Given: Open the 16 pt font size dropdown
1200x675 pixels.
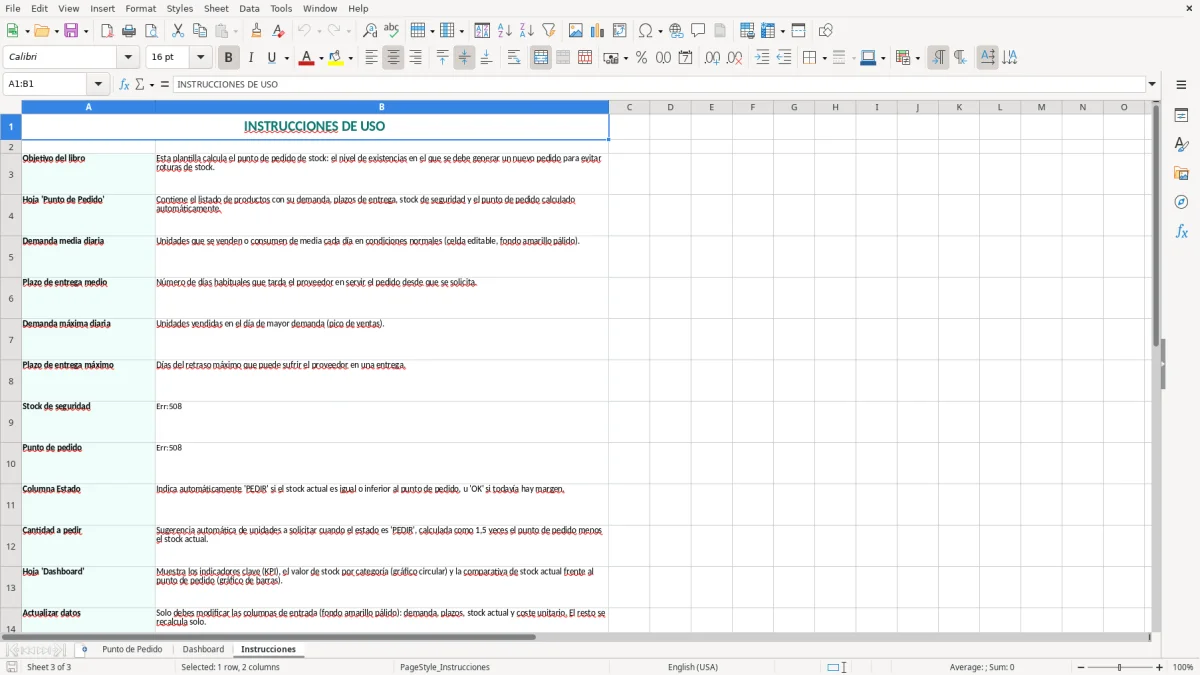Looking at the screenshot, I should [x=201, y=58].
